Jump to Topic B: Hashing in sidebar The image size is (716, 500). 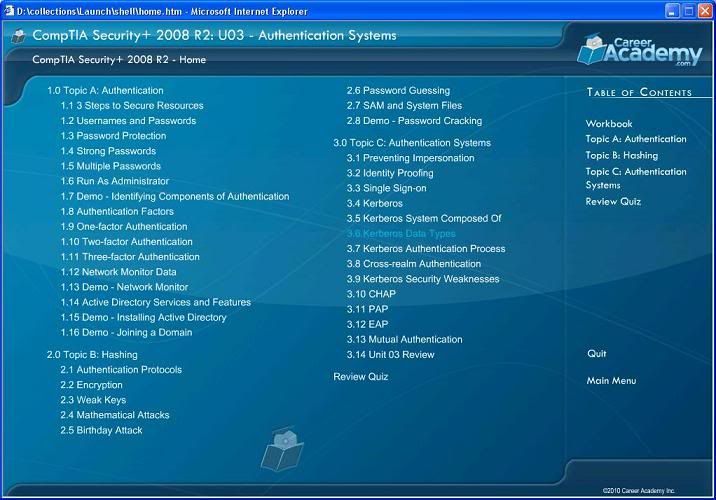pos(621,155)
